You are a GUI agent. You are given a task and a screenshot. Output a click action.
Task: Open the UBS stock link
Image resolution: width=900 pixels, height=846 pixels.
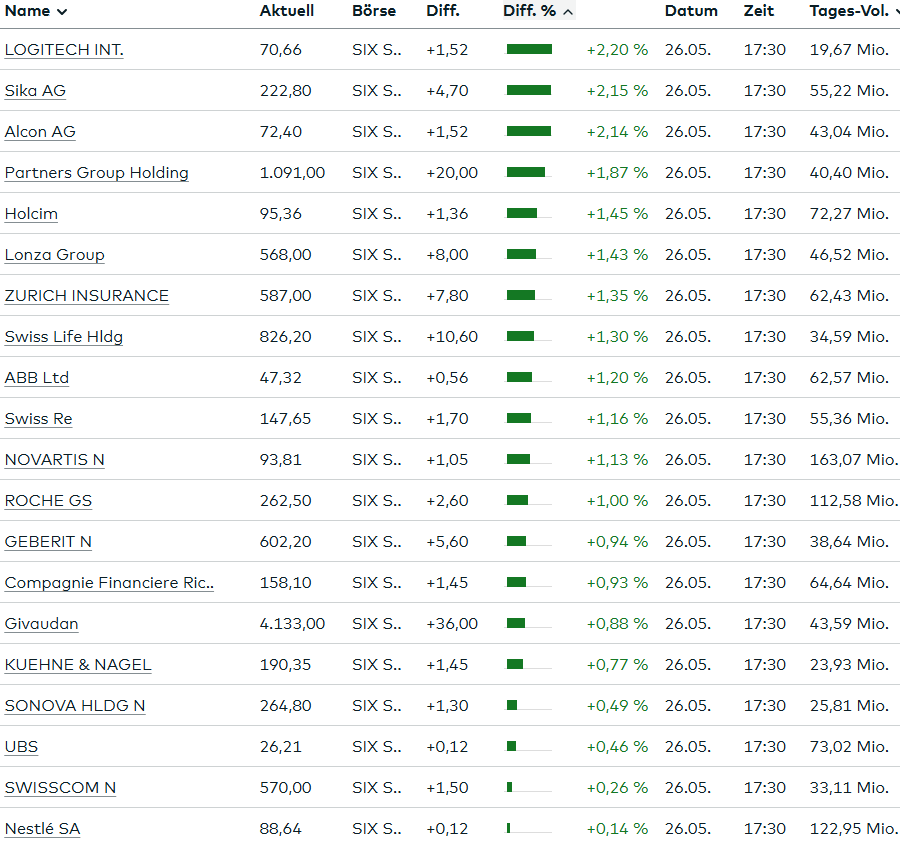point(21,747)
